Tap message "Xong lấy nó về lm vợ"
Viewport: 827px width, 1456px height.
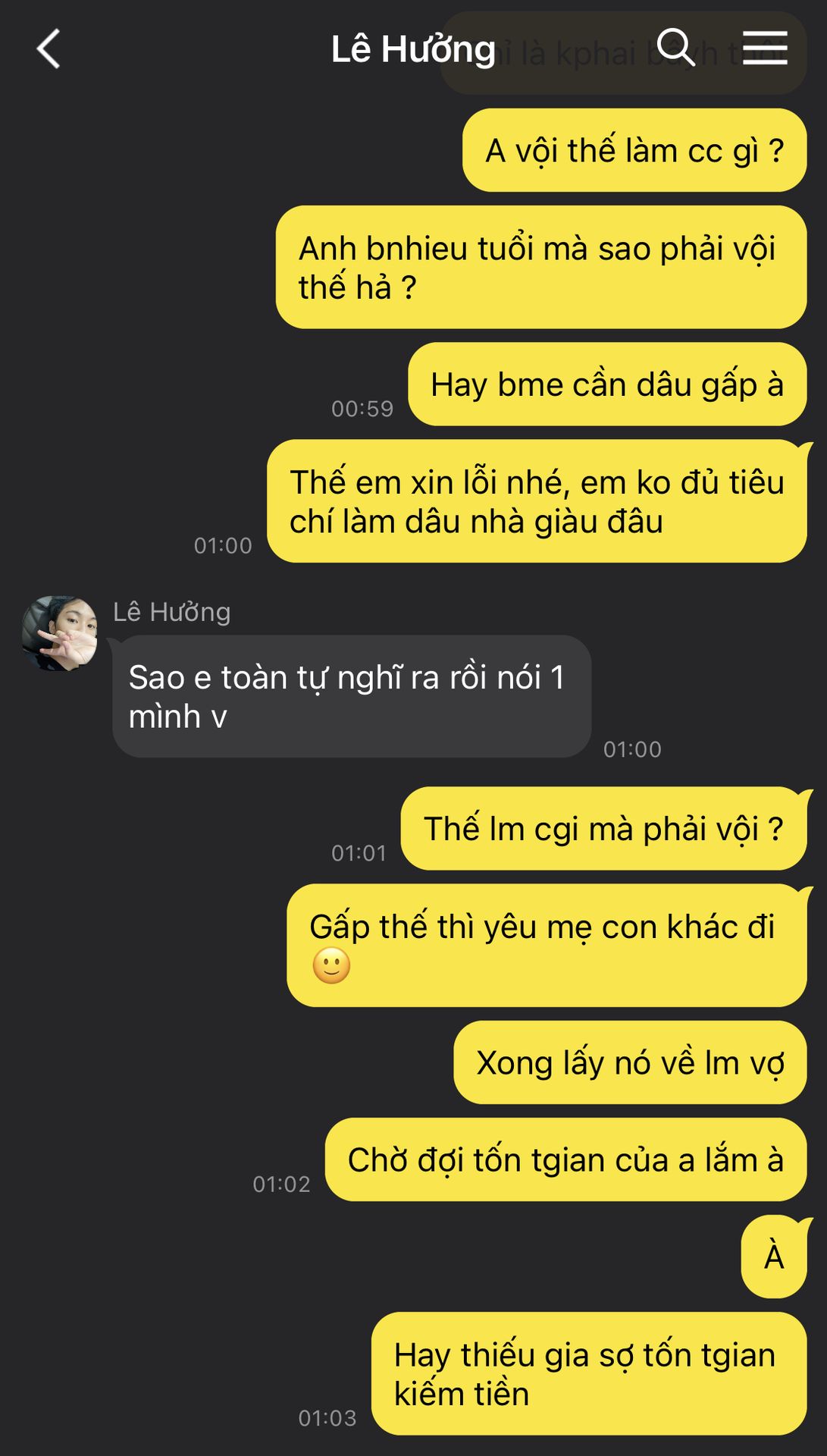click(630, 1062)
